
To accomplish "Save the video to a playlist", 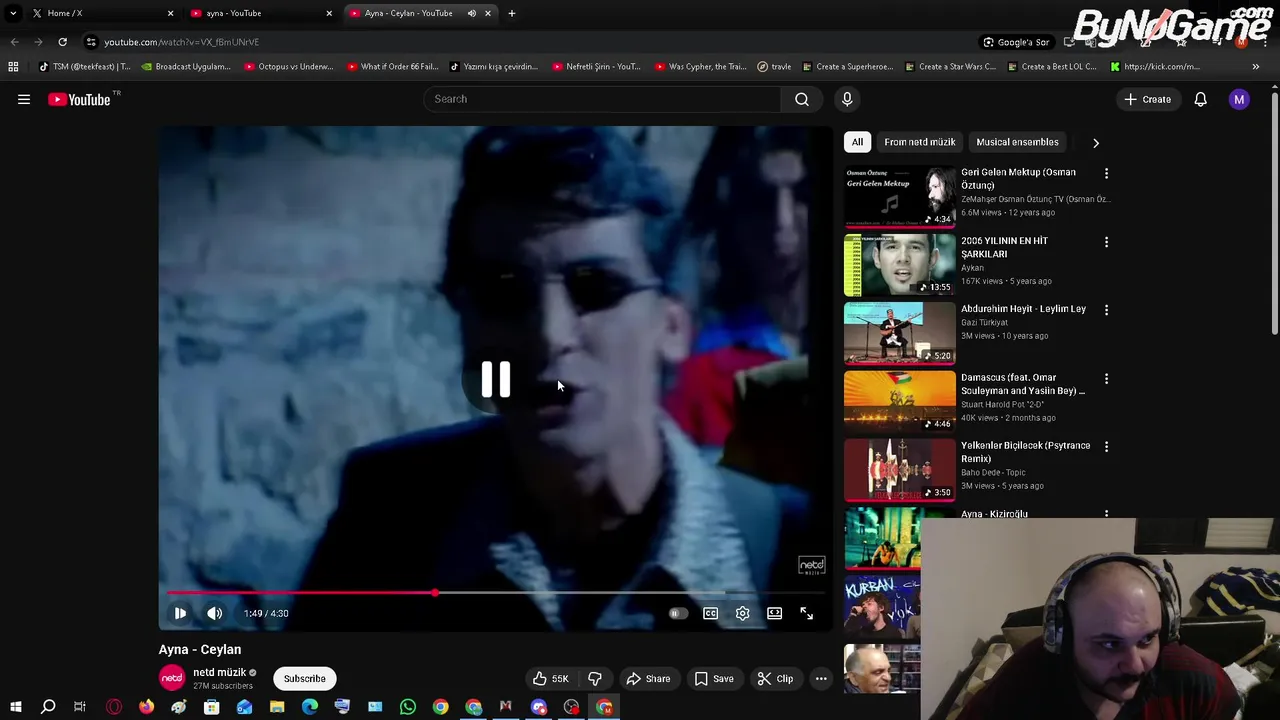I will [714, 679].
